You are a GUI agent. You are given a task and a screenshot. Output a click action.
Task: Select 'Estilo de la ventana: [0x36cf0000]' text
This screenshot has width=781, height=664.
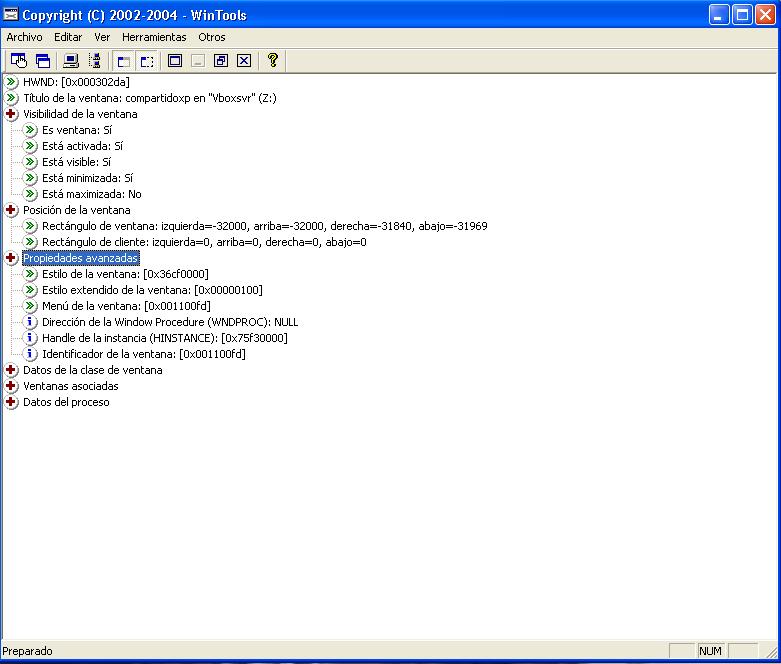pos(125,274)
